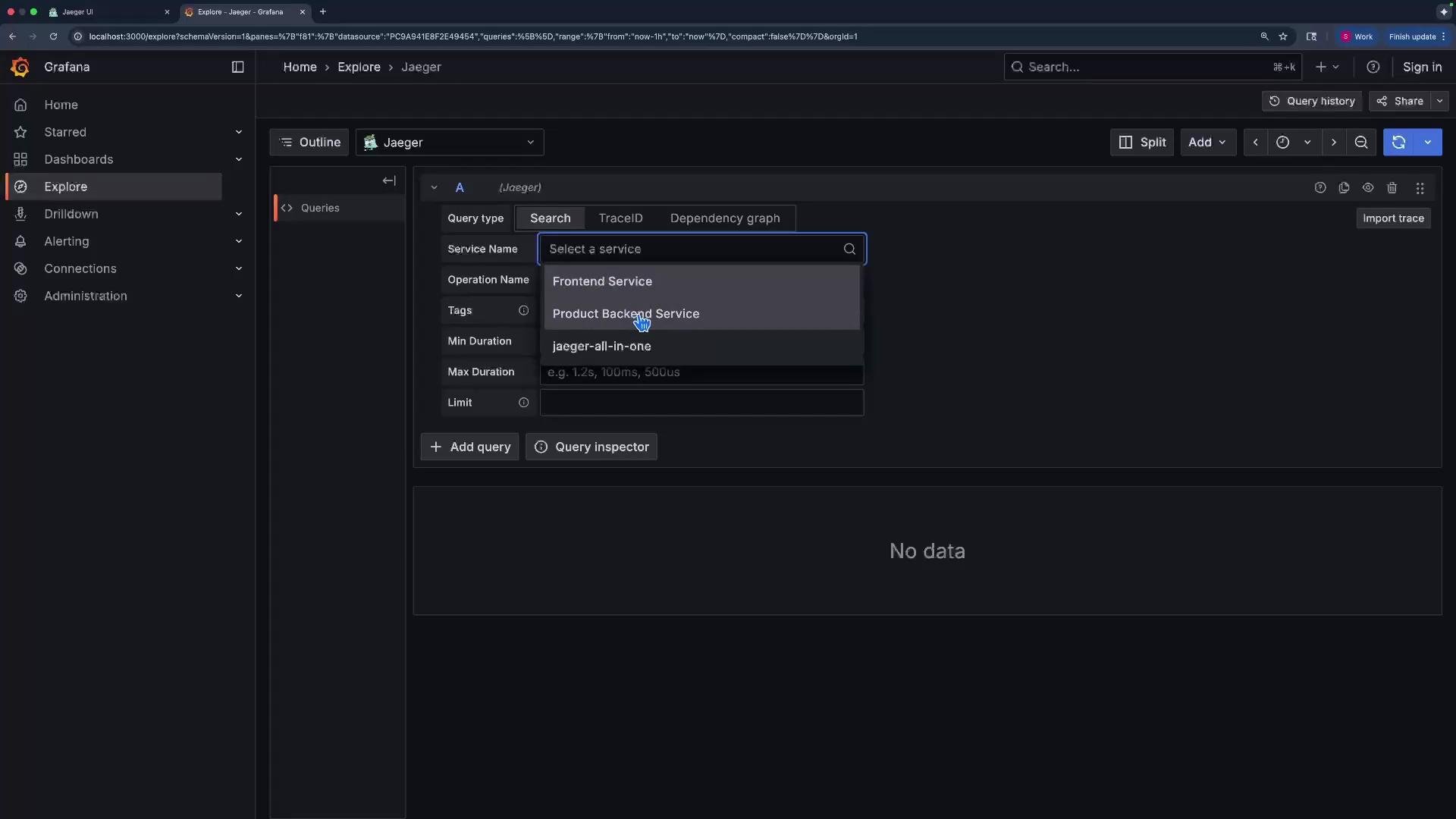Go to Explore breadcrumb

pos(359,67)
